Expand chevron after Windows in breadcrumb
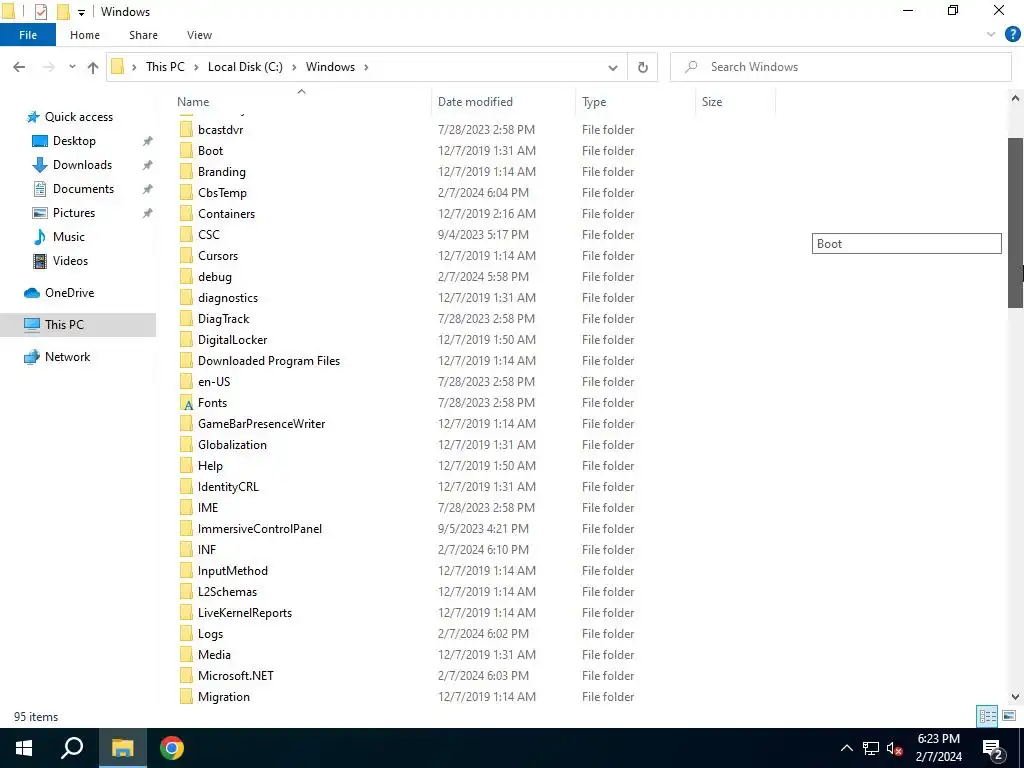The width and height of the screenshot is (1024, 768). click(366, 67)
